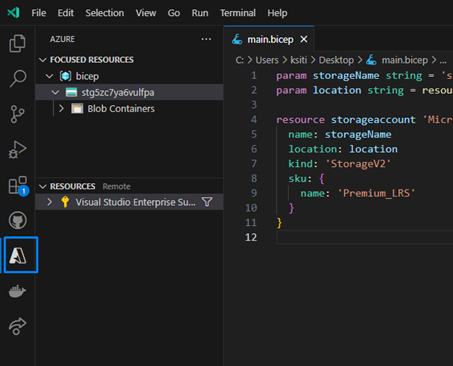Viewport: 453px width, 366px height.
Task: Open the Terminal menu
Action: tap(238, 13)
